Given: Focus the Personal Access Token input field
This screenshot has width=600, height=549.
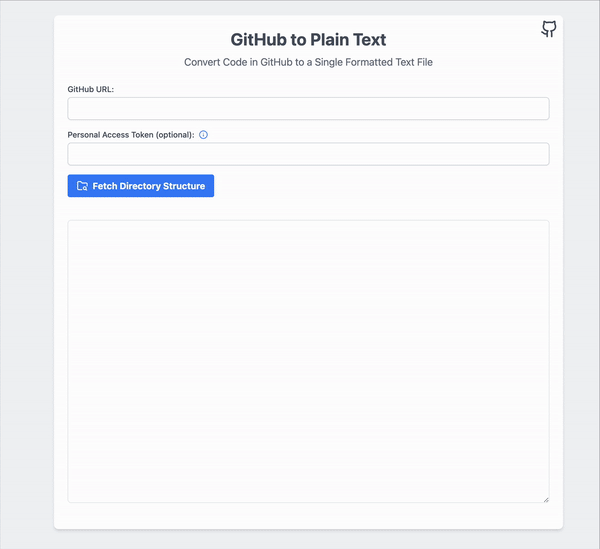Looking at the screenshot, I should [308, 154].
